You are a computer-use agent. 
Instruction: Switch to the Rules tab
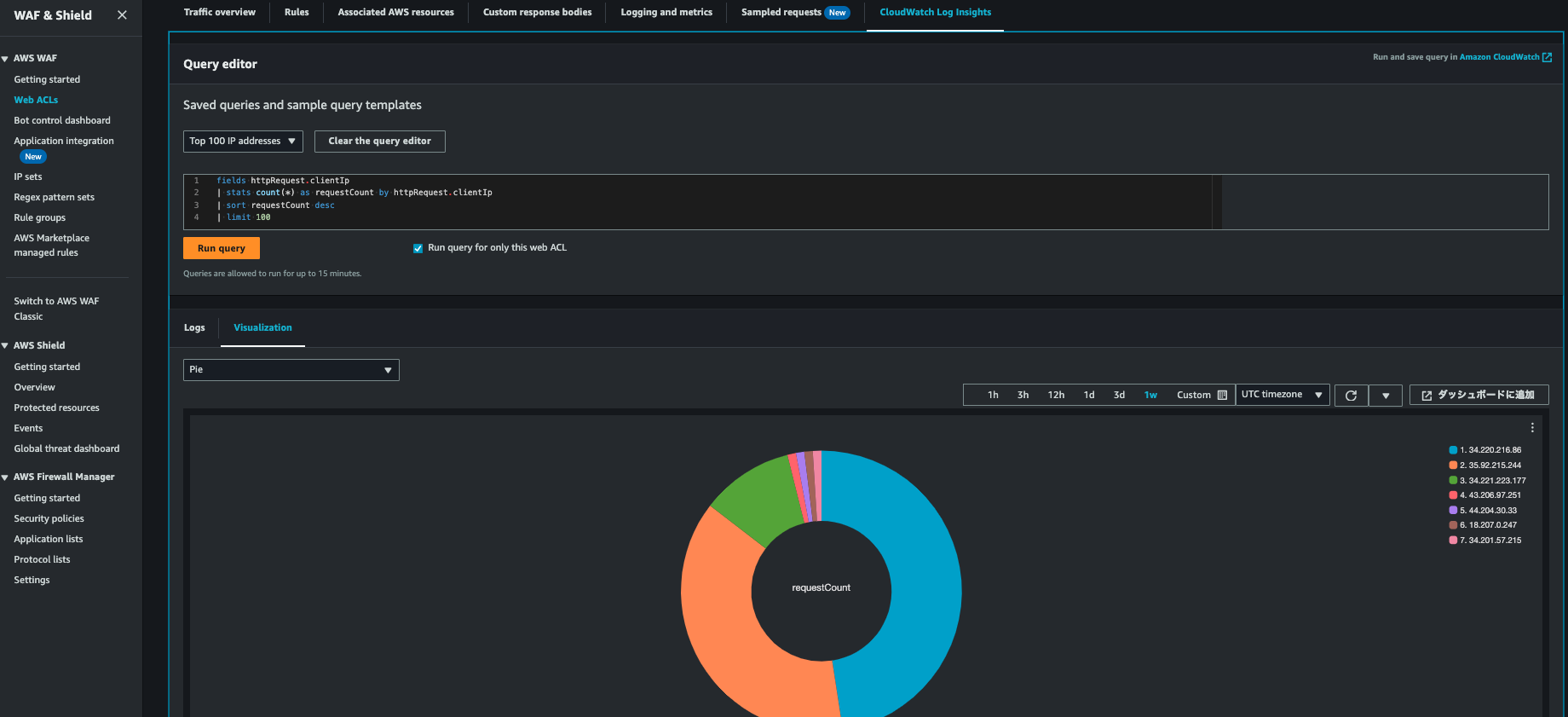(297, 13)
